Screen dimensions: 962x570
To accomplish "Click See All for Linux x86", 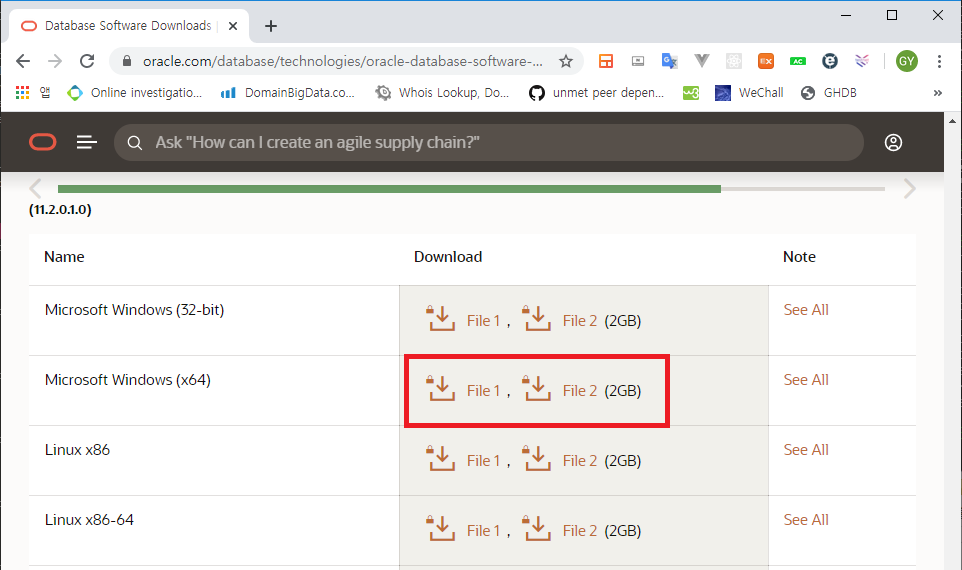I will (x=806, y=450).
